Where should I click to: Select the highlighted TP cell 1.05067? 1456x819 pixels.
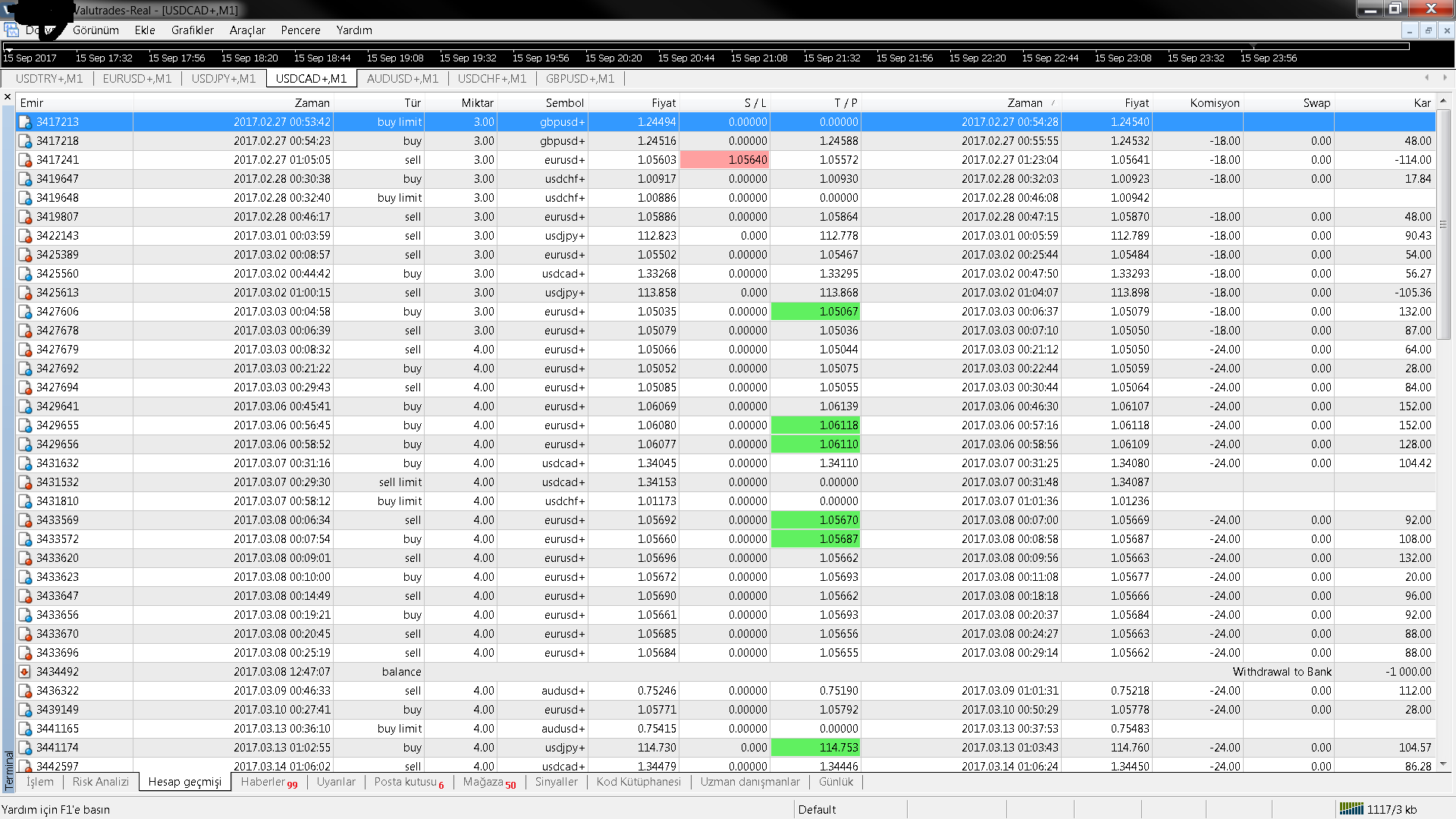[x=816, y=312]
